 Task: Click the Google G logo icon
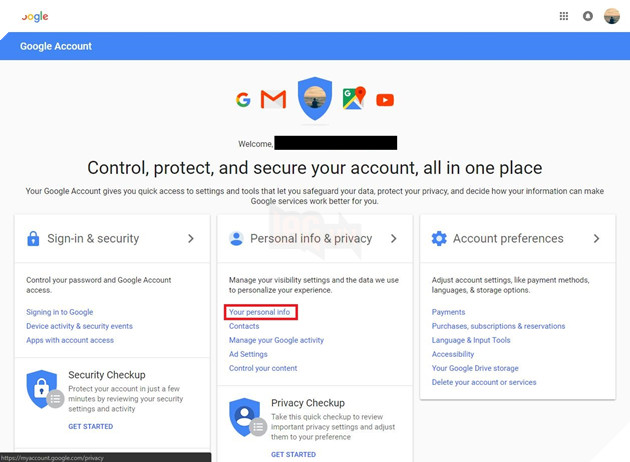(x=243, y=100)
